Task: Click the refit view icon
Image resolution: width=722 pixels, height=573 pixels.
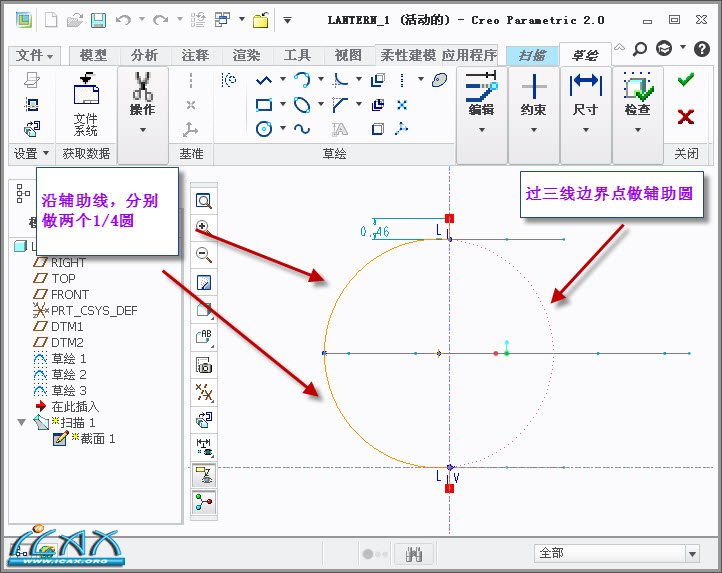Action: (x=203, y=200)
